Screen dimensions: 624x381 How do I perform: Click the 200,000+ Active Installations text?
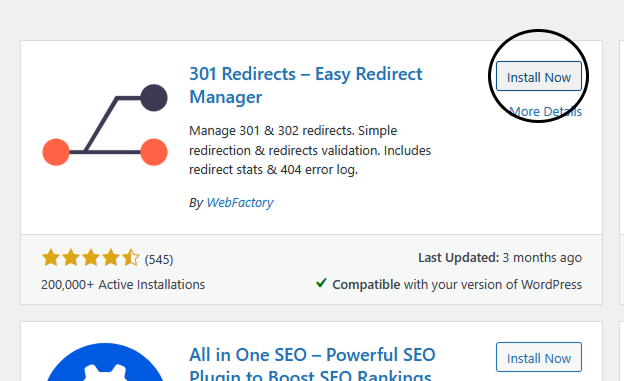(123, 285)
